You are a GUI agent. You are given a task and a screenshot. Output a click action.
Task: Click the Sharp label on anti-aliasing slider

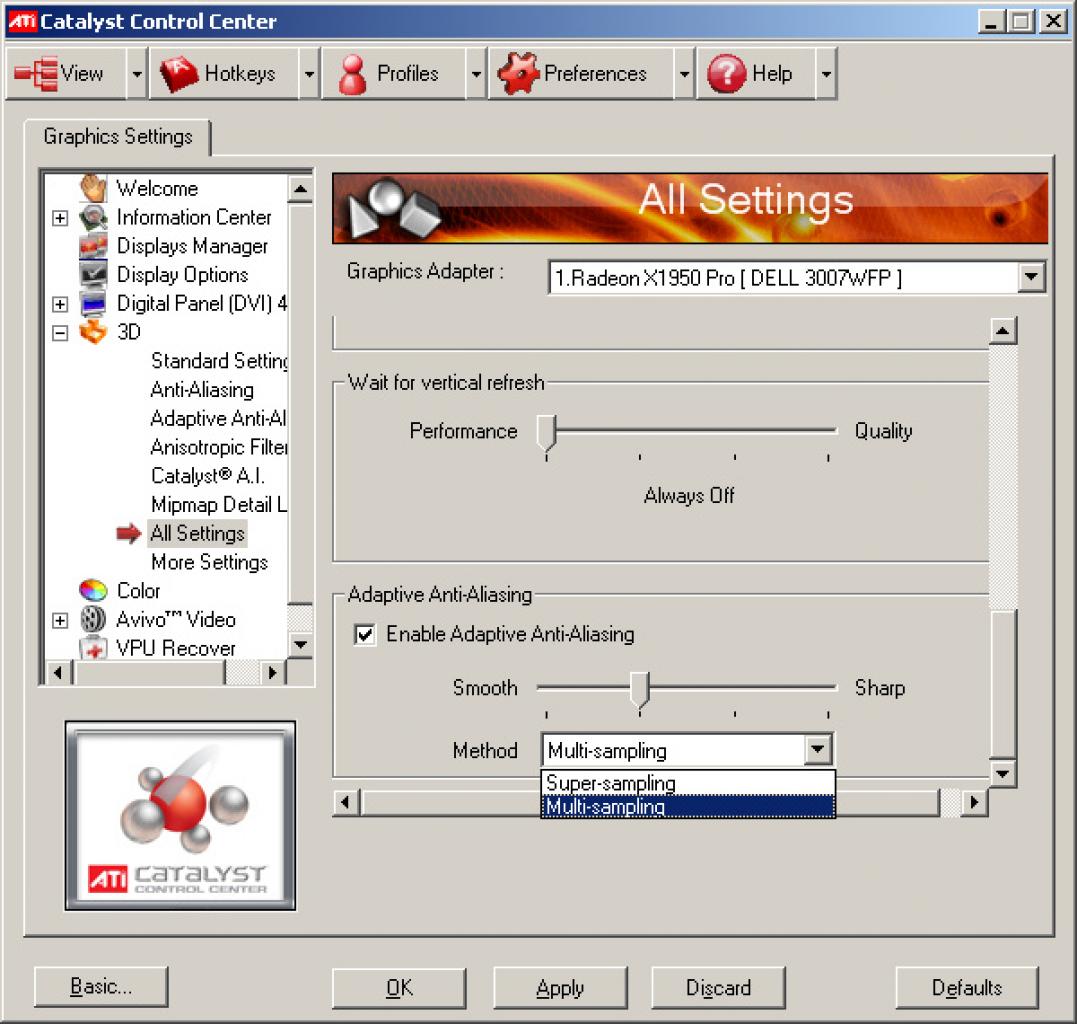pyautogui.click(x=880, y=688)
